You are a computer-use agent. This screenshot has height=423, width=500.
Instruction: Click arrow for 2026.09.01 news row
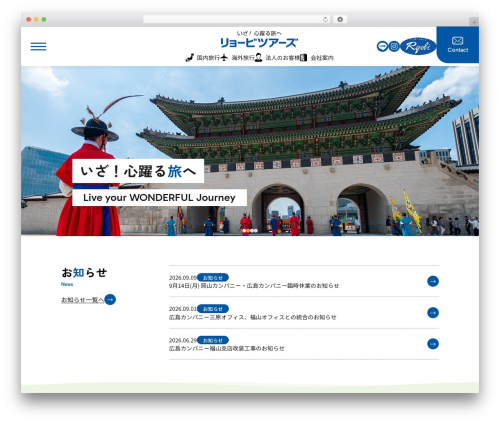coord(433,313)
